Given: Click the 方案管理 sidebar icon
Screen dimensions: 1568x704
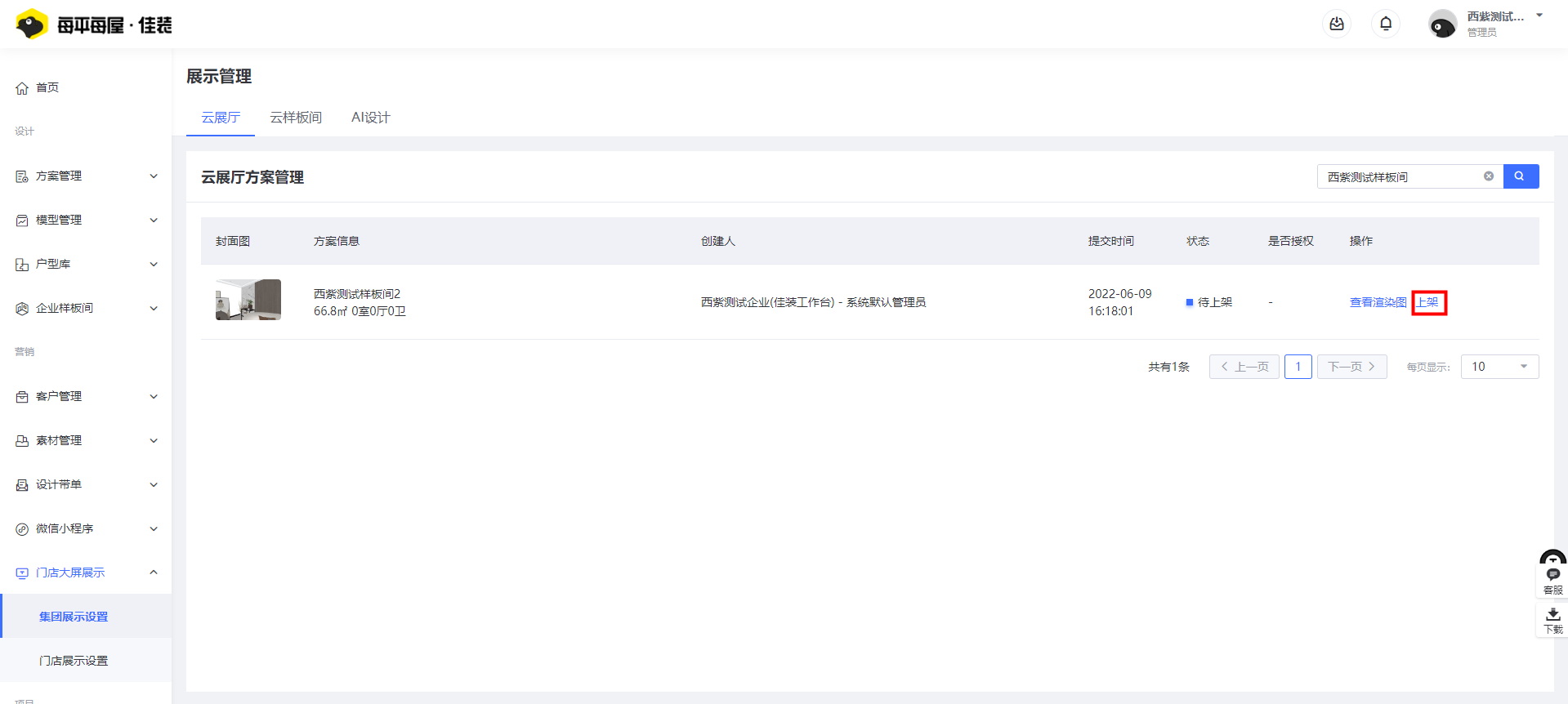Looking at the screenshot, I should point(22,176).
